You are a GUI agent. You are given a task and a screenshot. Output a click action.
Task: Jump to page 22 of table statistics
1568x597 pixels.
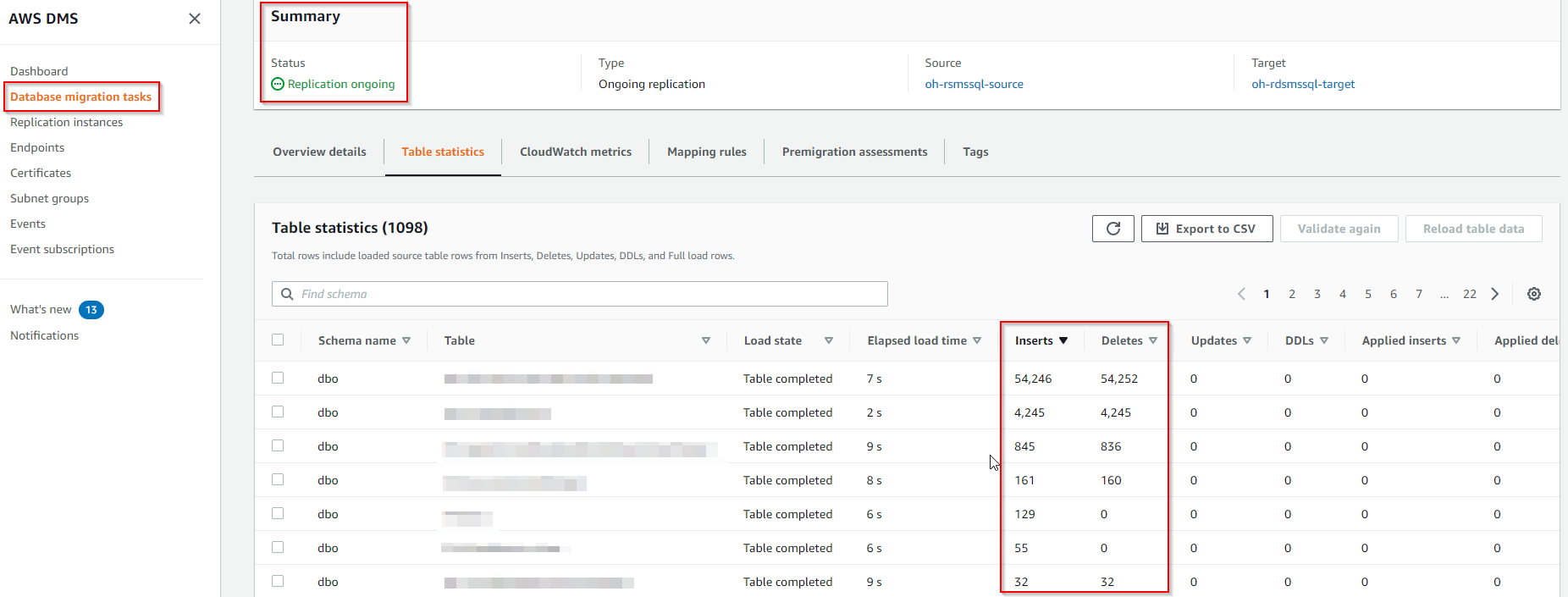pyautogui.click(x=1470, y=294)
